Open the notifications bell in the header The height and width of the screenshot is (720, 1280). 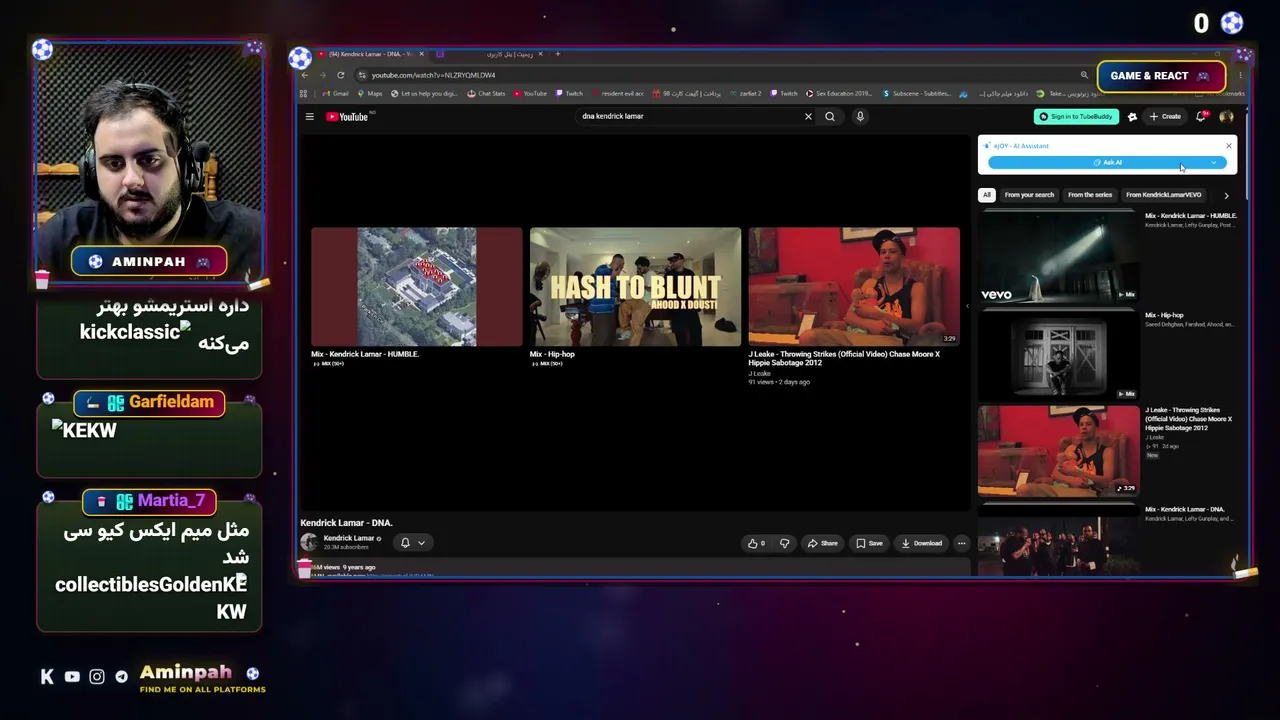tap(1201, 117)
